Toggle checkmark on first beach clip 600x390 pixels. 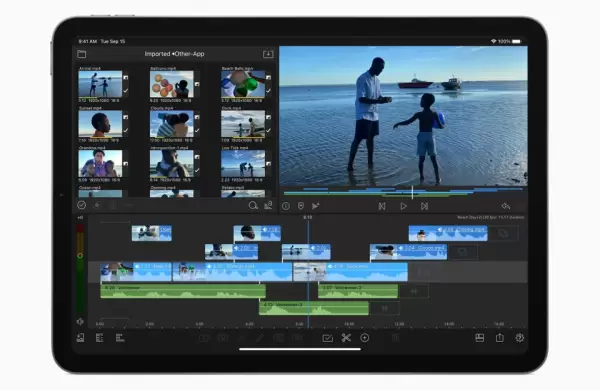[126, 91]
